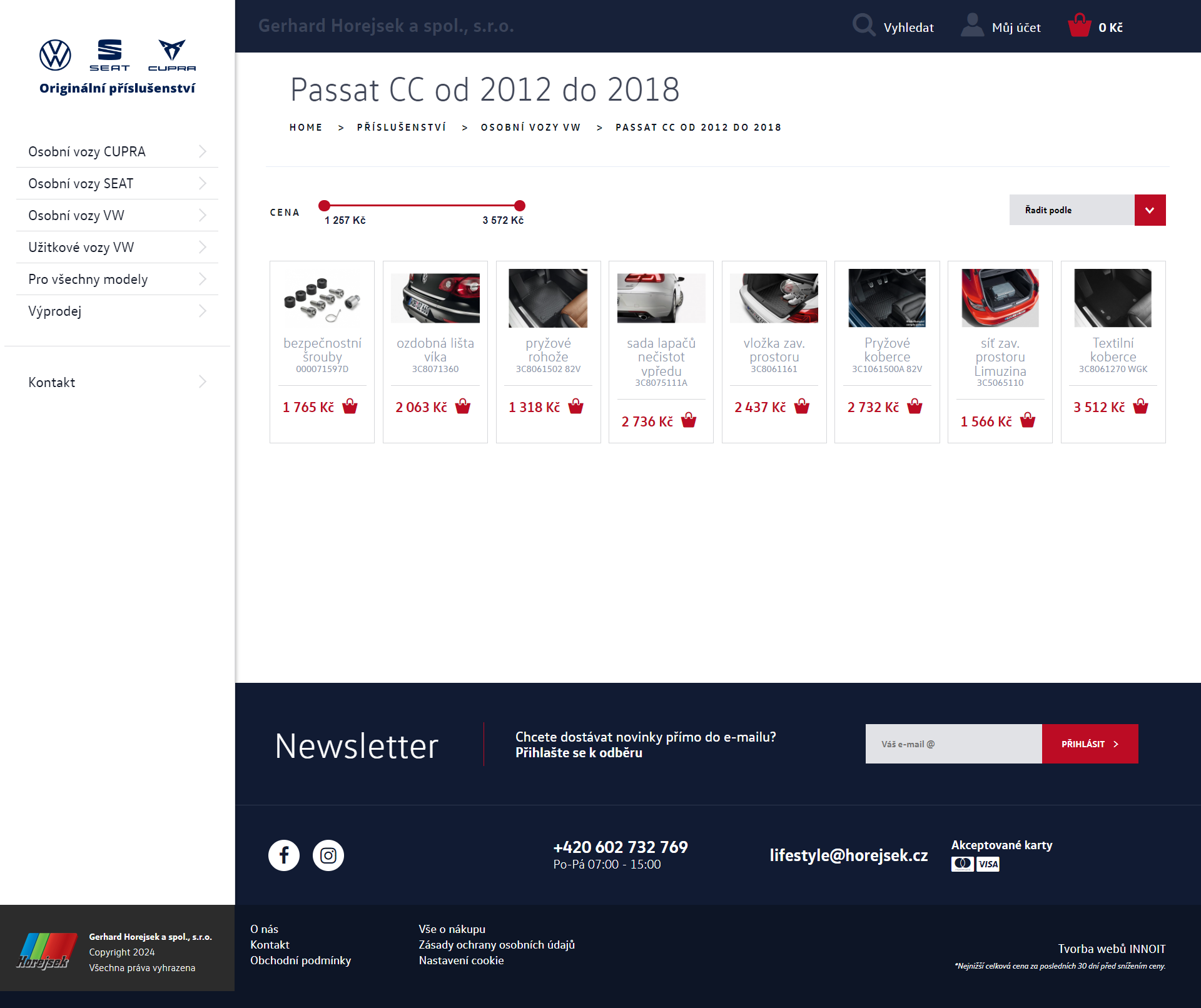The height and width of the screenshot is (1008, 1201).
Task: Click the price range slider track
Action: point(422,205)
